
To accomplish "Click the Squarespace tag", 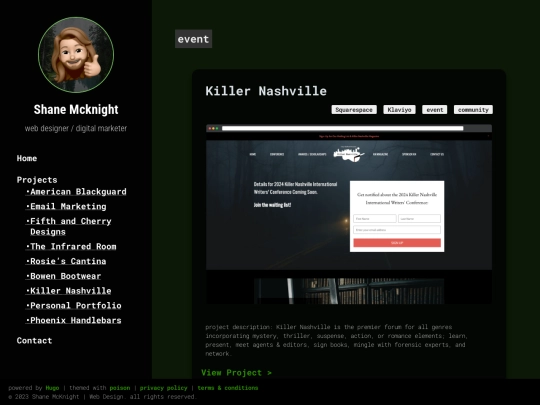I will pyautogui.click(x=354, y=110).
